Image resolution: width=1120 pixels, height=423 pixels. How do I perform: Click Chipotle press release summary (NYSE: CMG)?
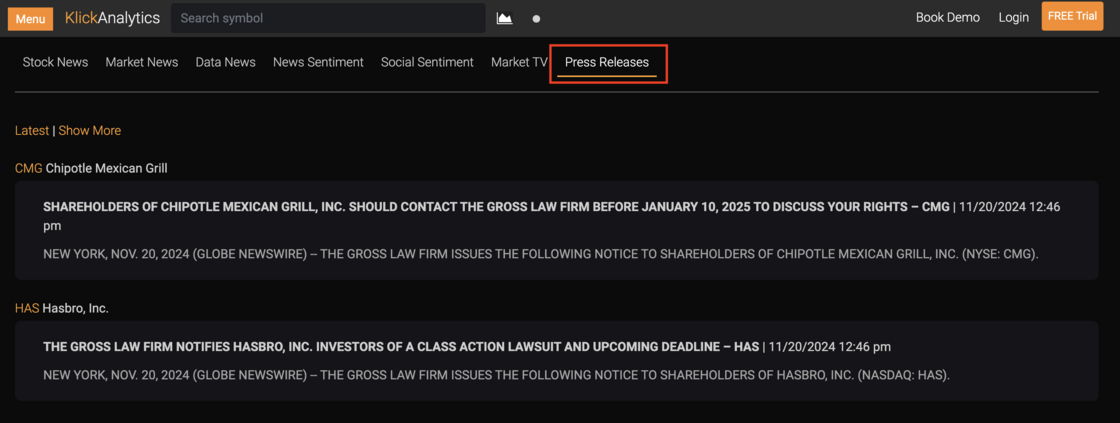click(541, 254)
